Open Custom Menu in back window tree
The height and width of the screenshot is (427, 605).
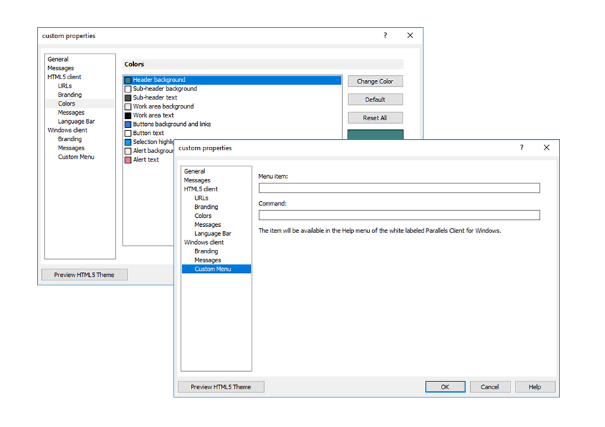(76, 157)
